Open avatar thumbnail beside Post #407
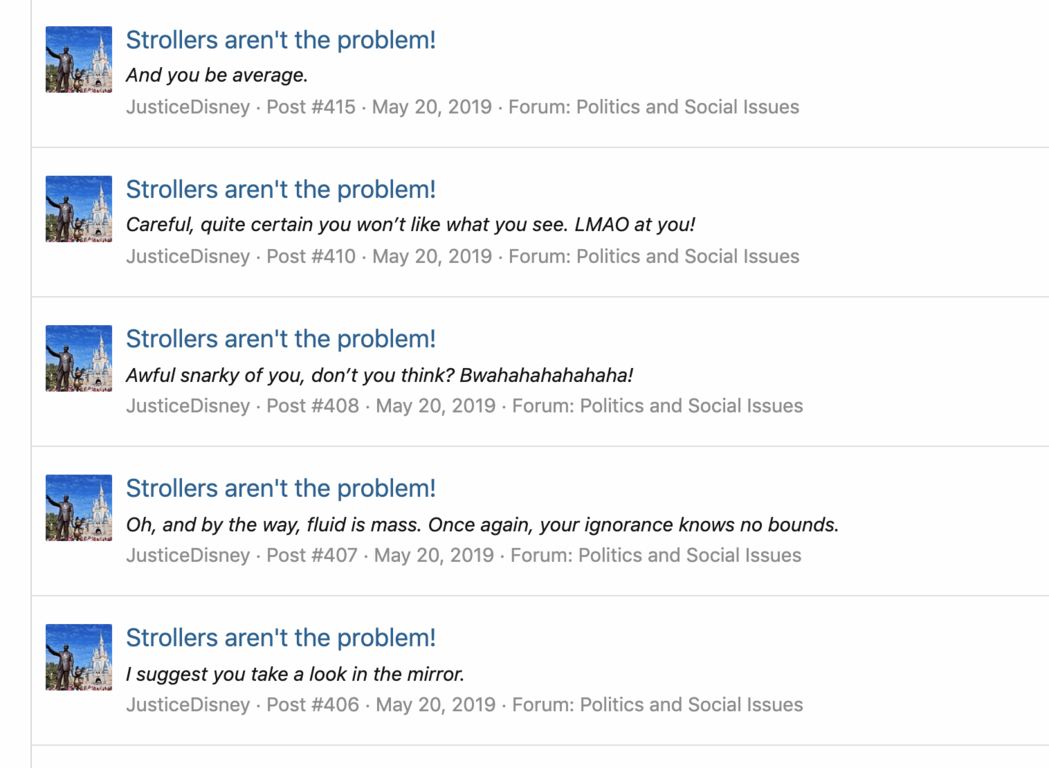The height and width of the screenshot is (768, 1049). click(x=79, y=508)
